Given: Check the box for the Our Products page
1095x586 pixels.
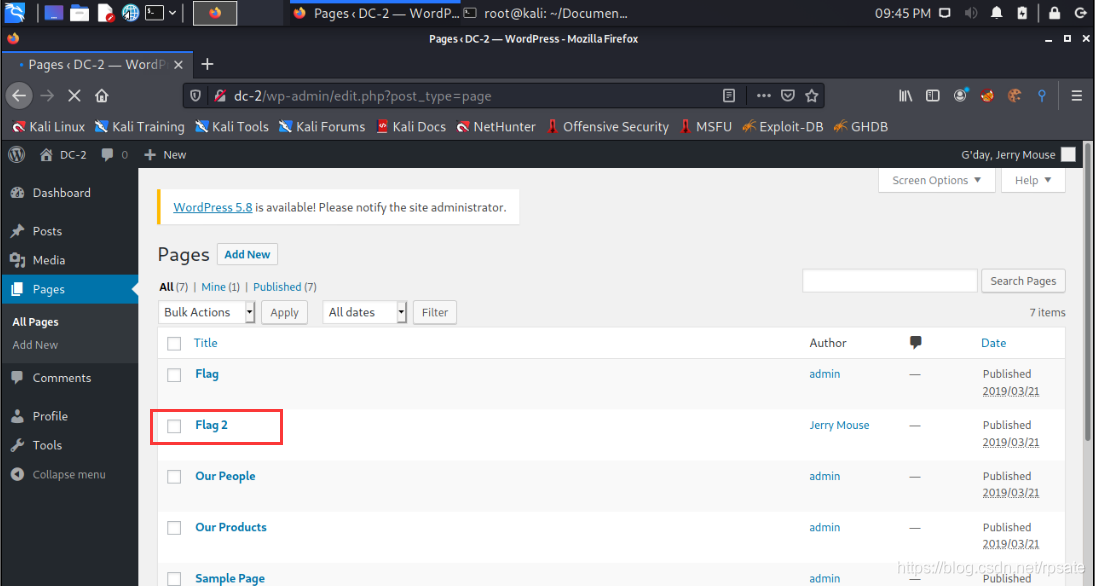Looking at the screenshot, I should click(174, 528).
